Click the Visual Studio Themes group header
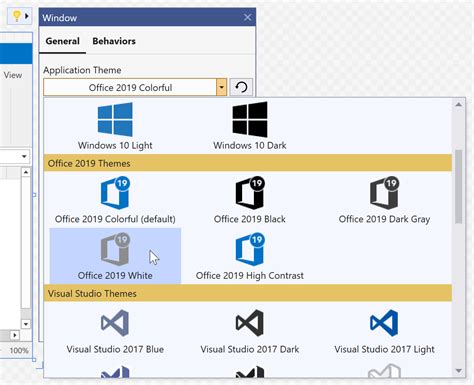 [x=248, y=293]
